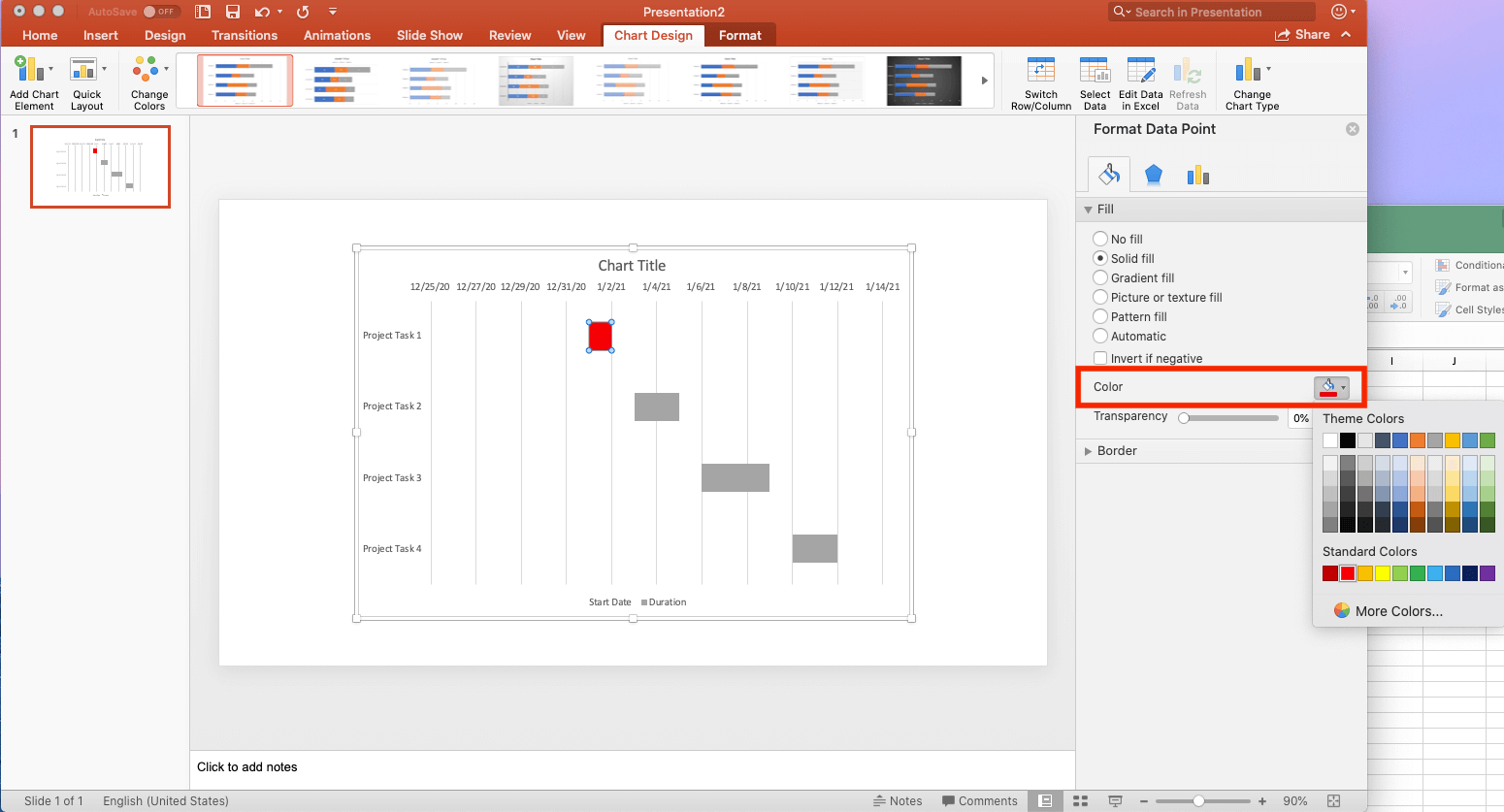Enable the Invert if negative checkbox

point(1100,358)
